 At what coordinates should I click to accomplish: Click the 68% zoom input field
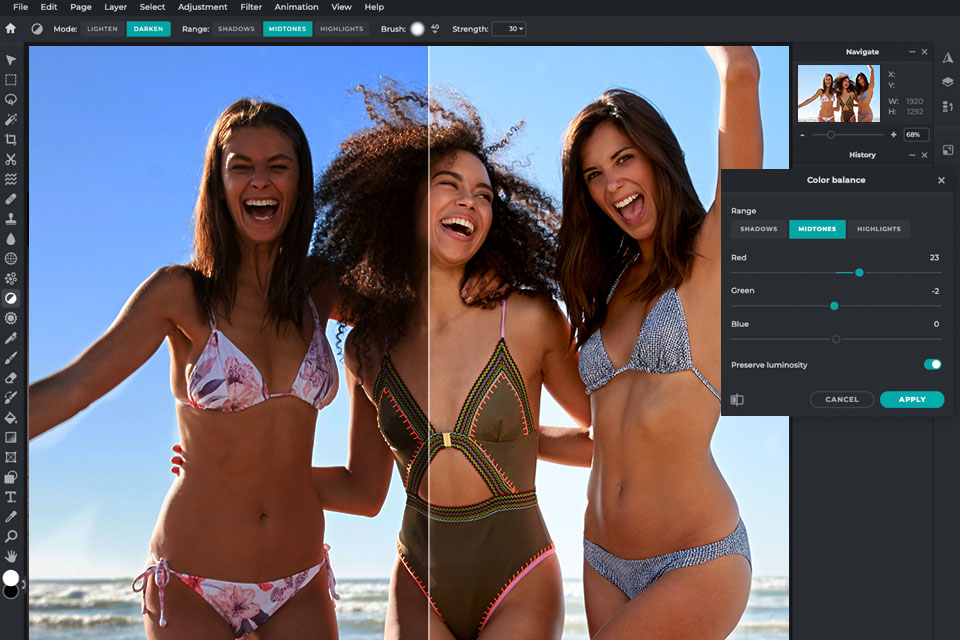(916, 135)
